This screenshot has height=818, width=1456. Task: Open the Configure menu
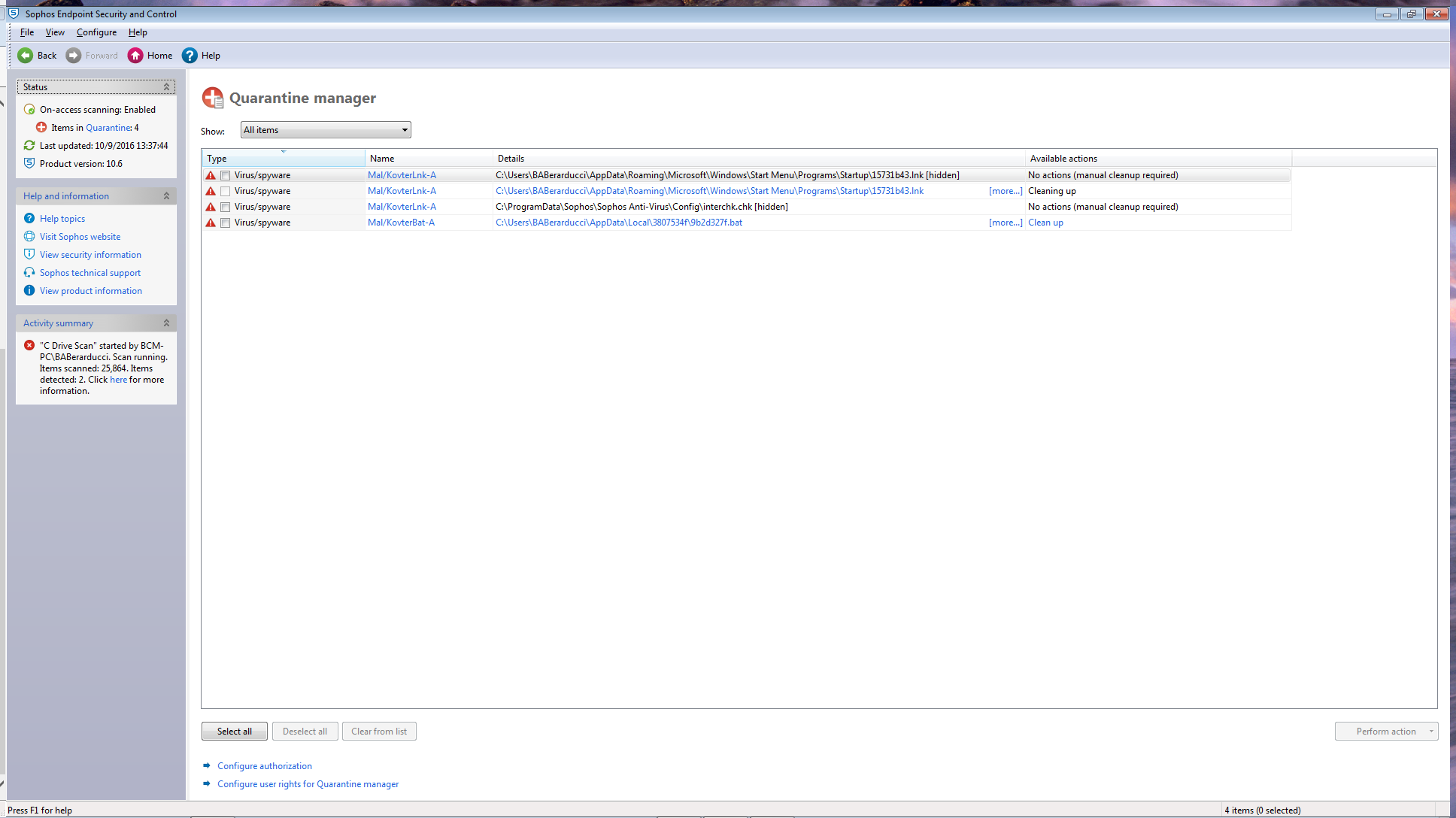[96, 32]
